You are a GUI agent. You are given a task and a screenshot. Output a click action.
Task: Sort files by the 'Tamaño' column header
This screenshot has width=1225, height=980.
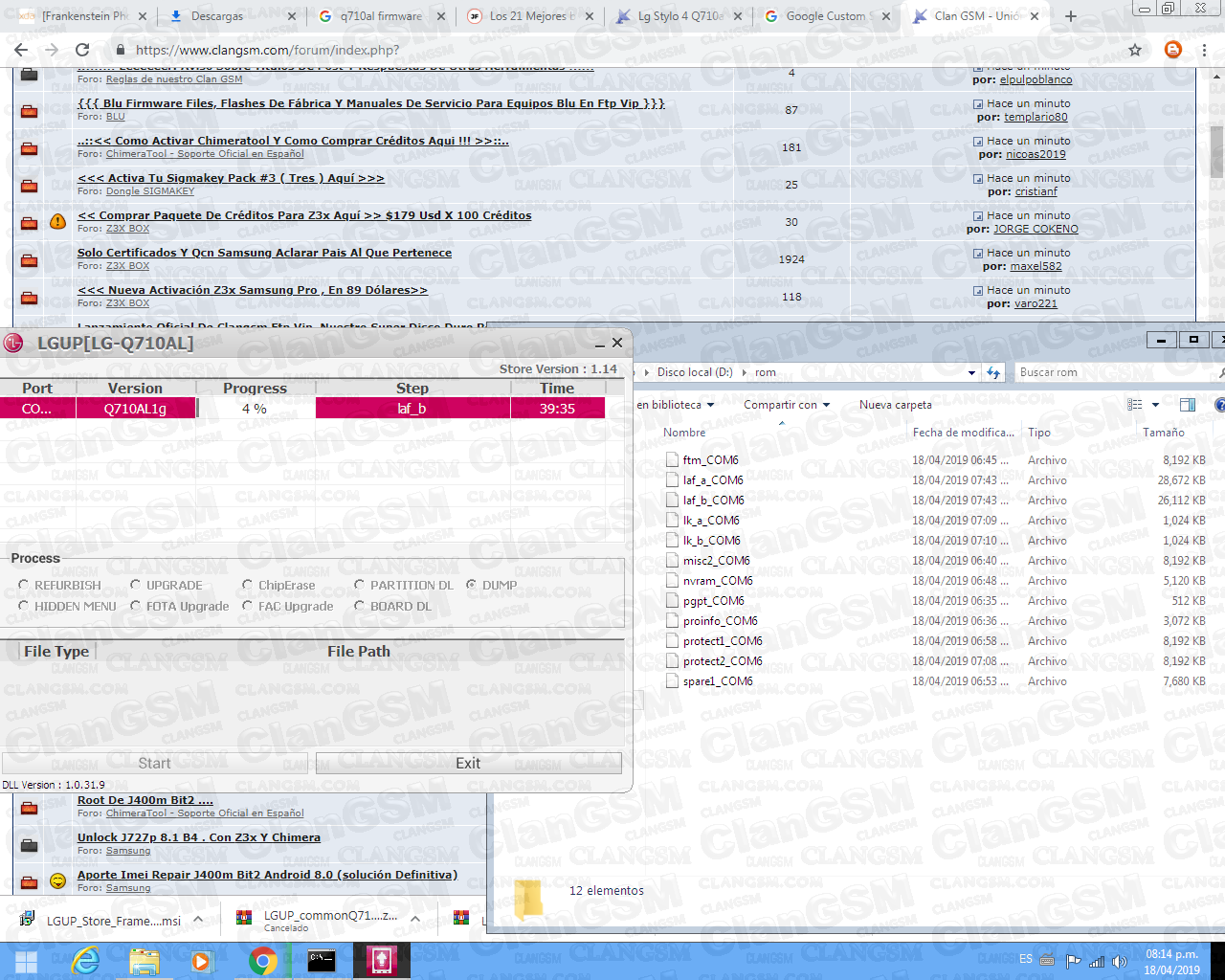1164,433
